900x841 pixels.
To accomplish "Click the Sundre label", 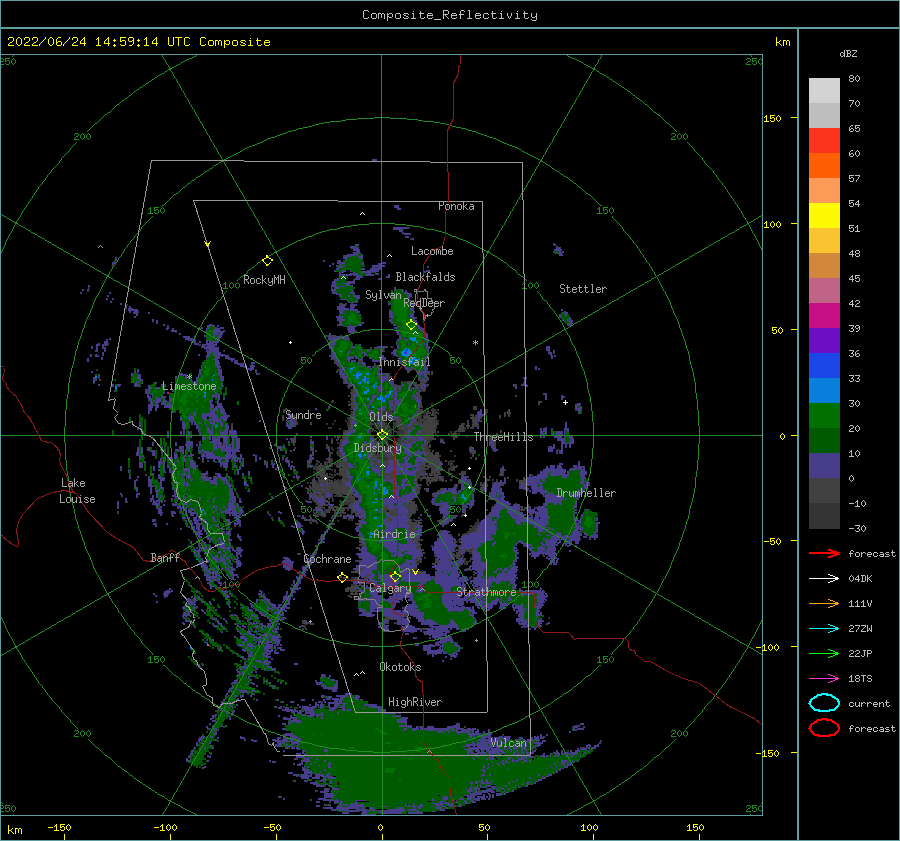I will (x=303, y=414).
